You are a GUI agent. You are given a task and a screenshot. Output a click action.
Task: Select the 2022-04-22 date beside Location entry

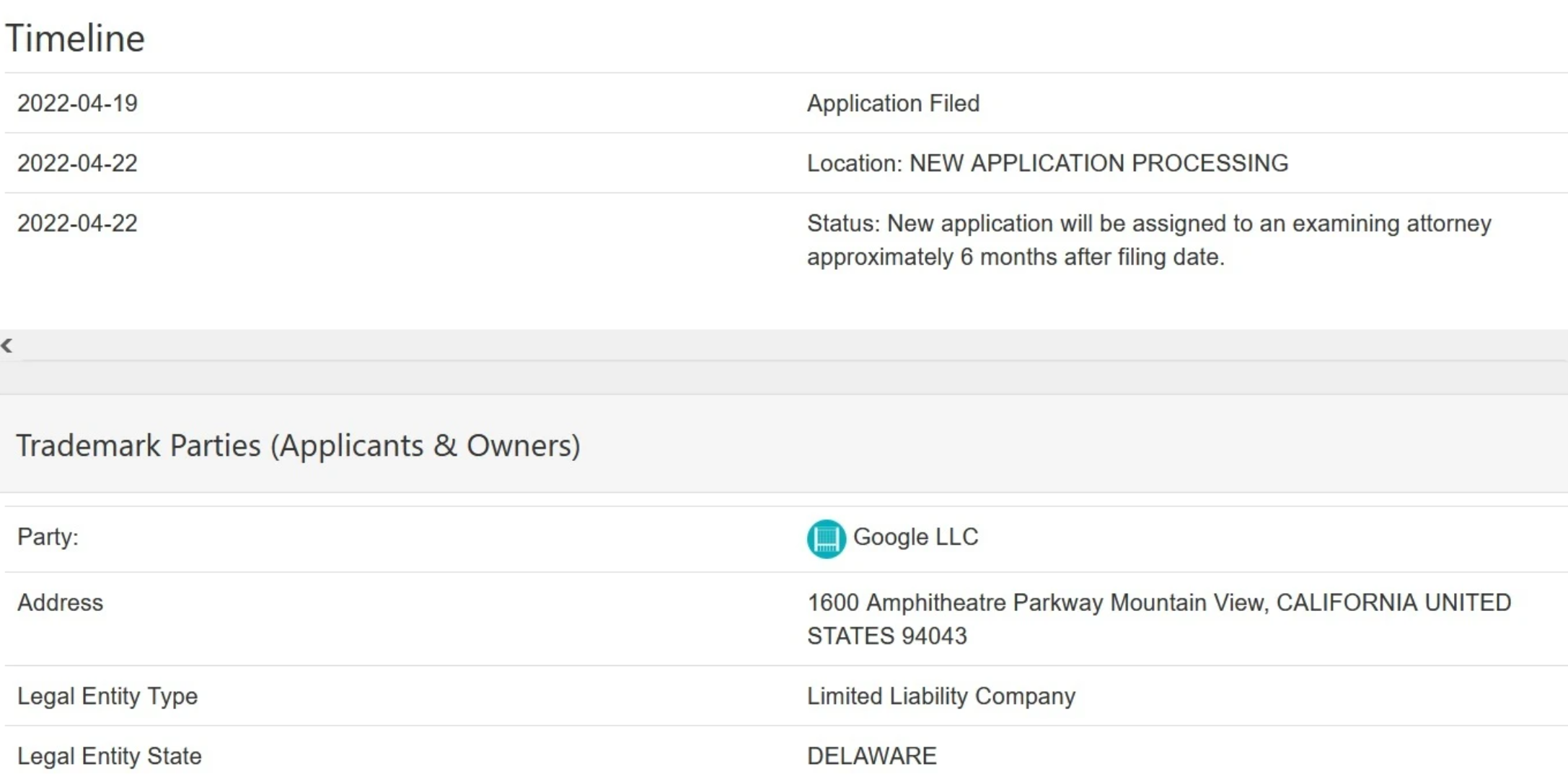pos(77,163)
